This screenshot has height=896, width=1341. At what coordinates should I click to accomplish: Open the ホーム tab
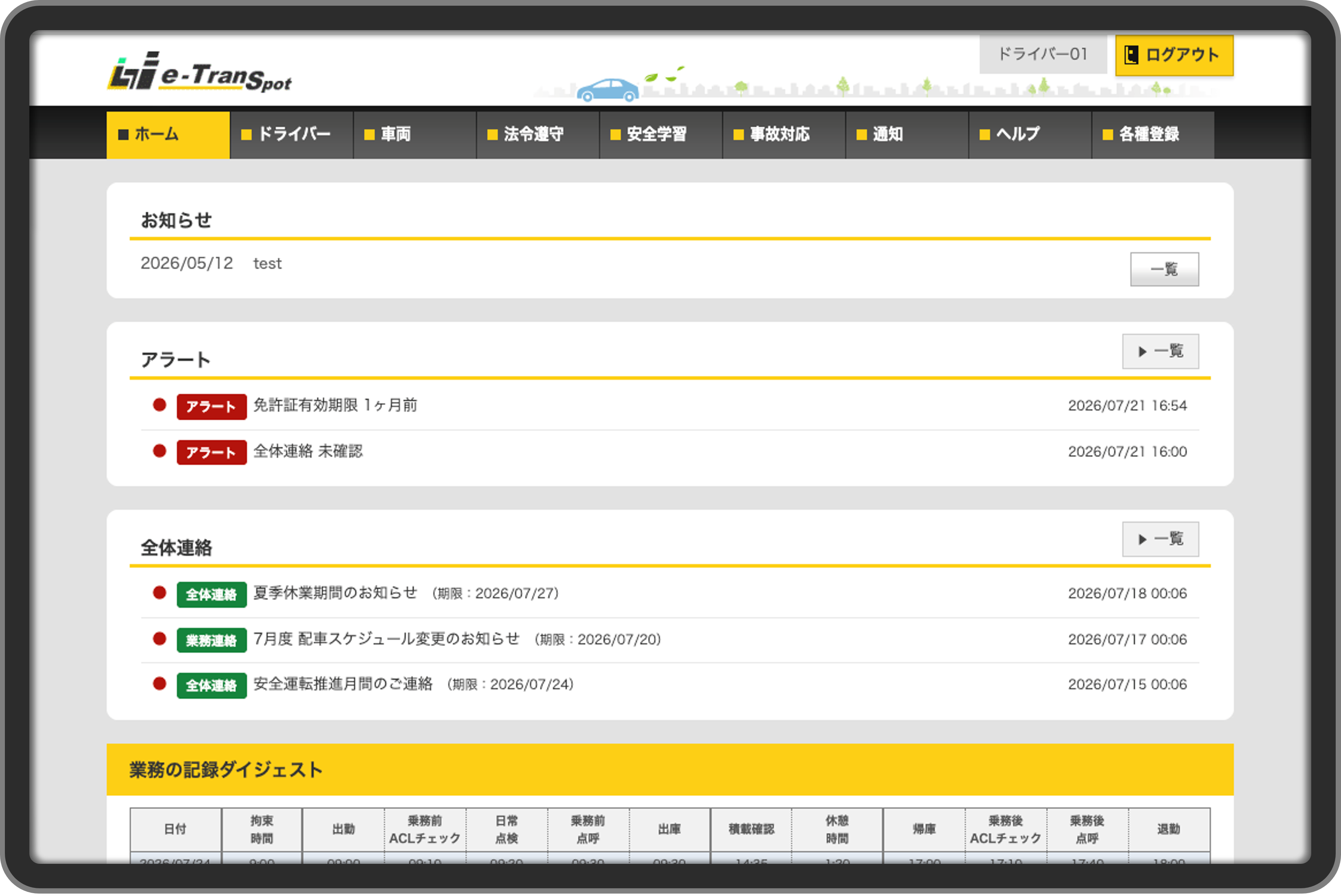click(168, 135)
